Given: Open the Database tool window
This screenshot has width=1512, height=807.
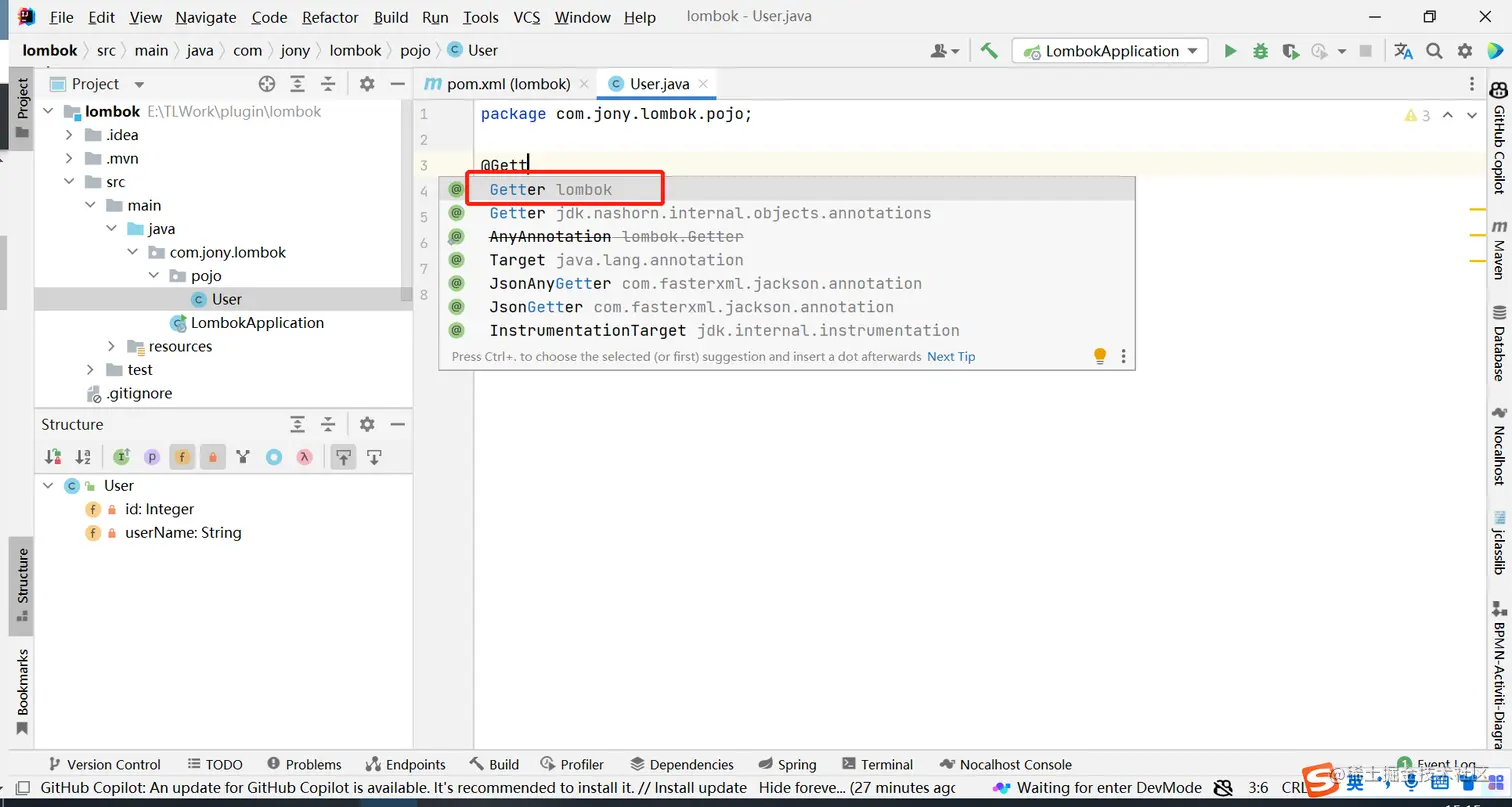Looking at the screenshot, I should 1499,343.
